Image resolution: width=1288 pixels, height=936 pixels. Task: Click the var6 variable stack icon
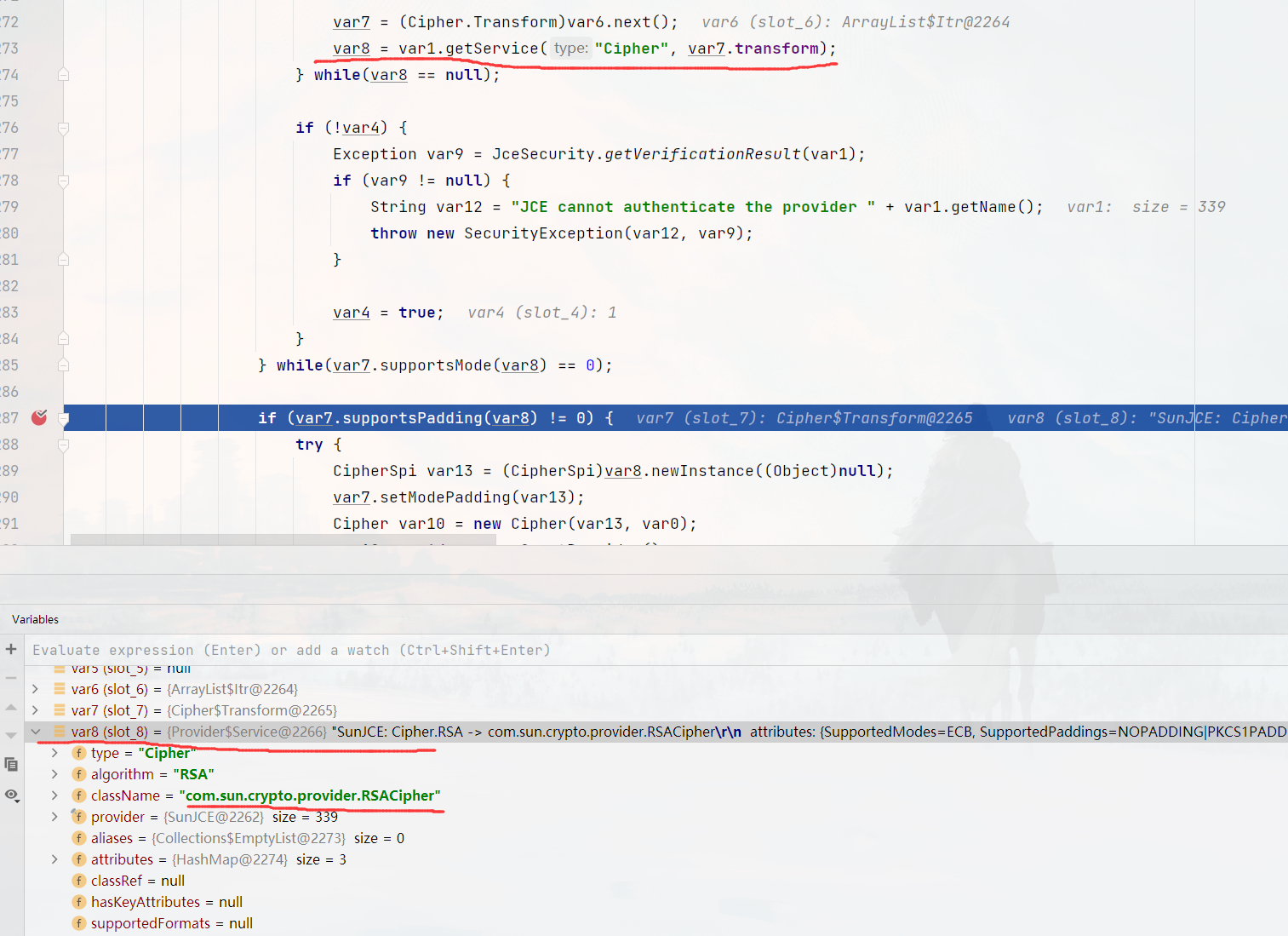(x=60, y=688)
